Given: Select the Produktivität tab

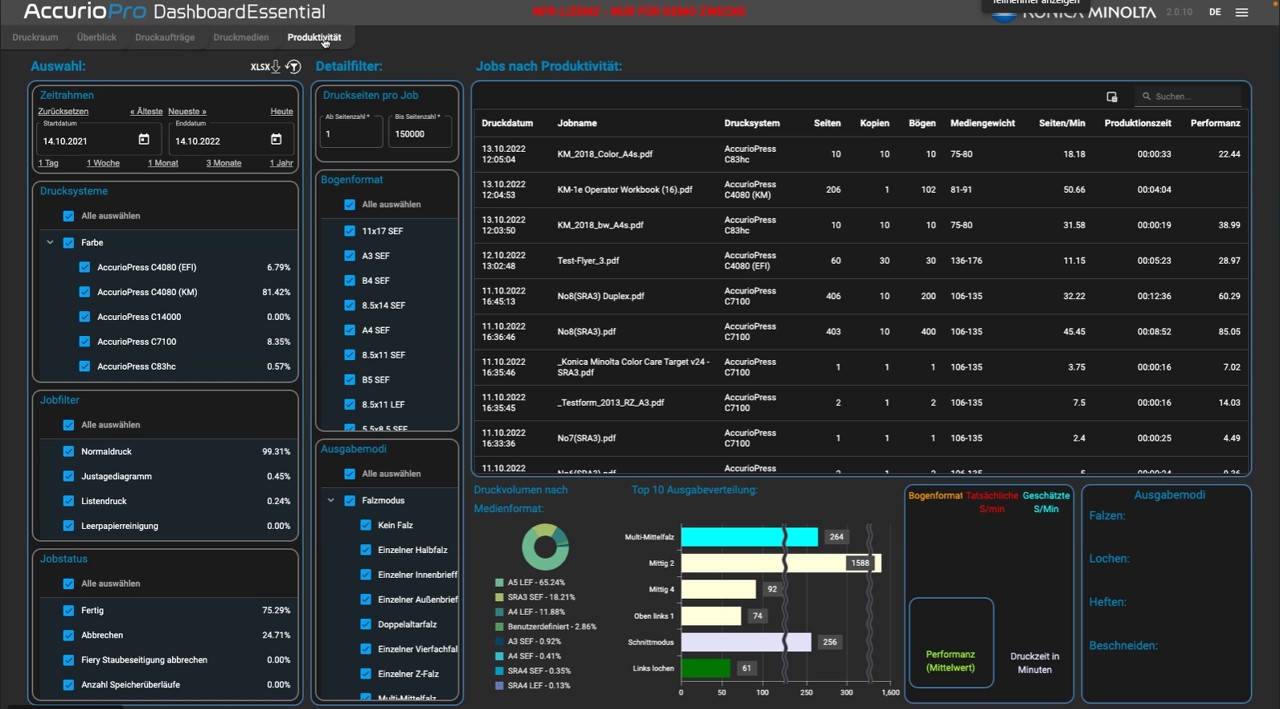Looking at the screenshot, I should pos(314,37).
